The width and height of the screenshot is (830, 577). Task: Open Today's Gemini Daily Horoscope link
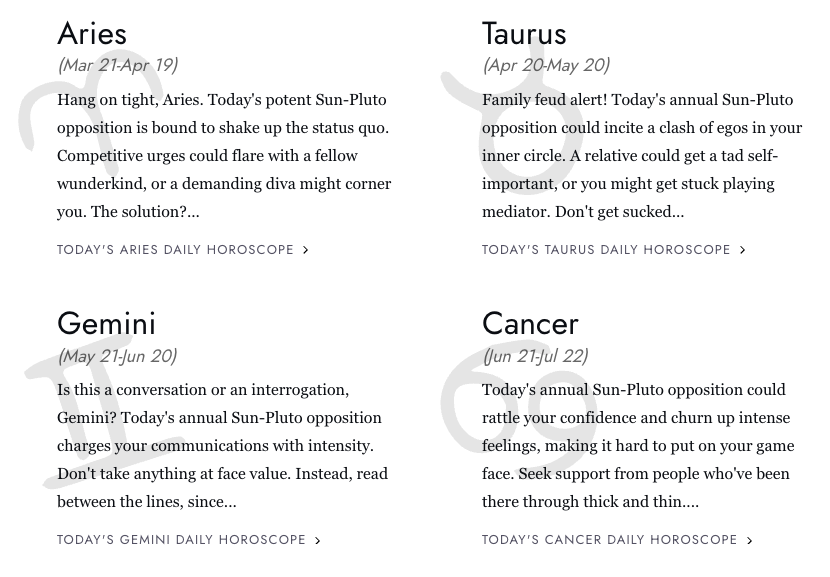pos(189,540)
